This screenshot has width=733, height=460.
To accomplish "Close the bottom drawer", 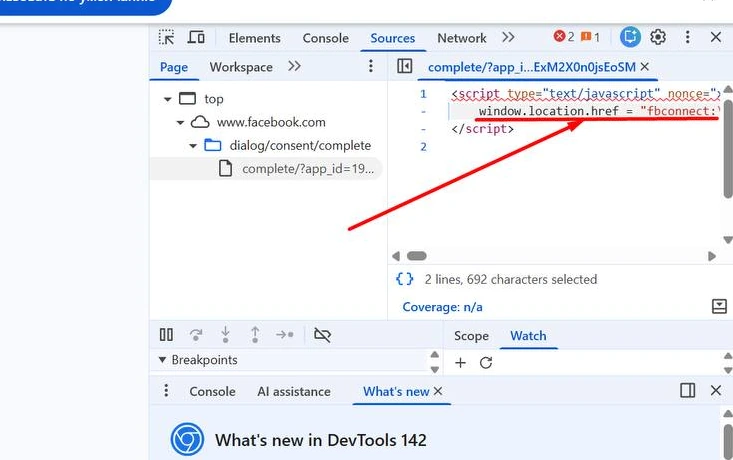I will (x=716, y=390).
